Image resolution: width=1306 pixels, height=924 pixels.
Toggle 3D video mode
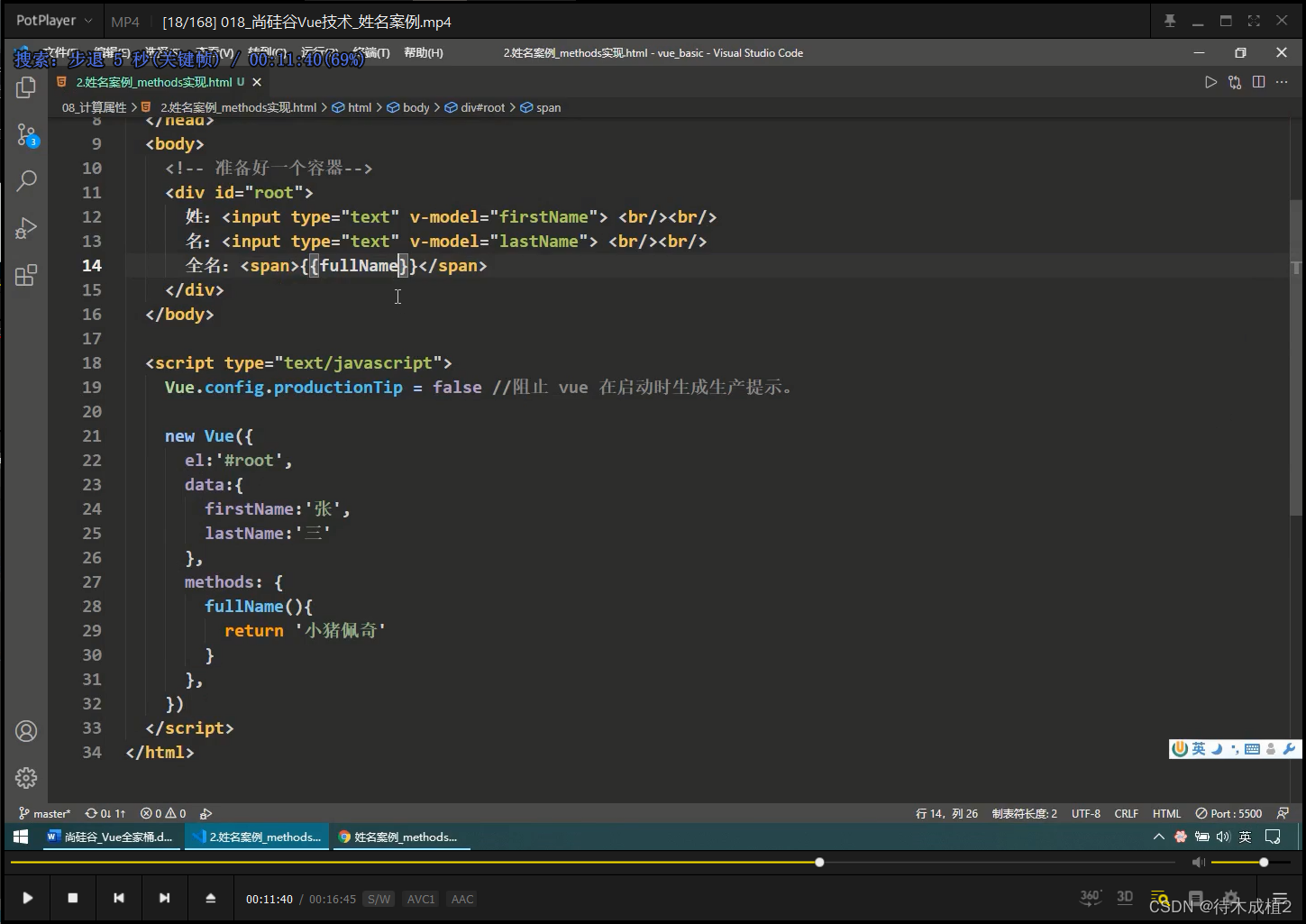point(1125,897)
